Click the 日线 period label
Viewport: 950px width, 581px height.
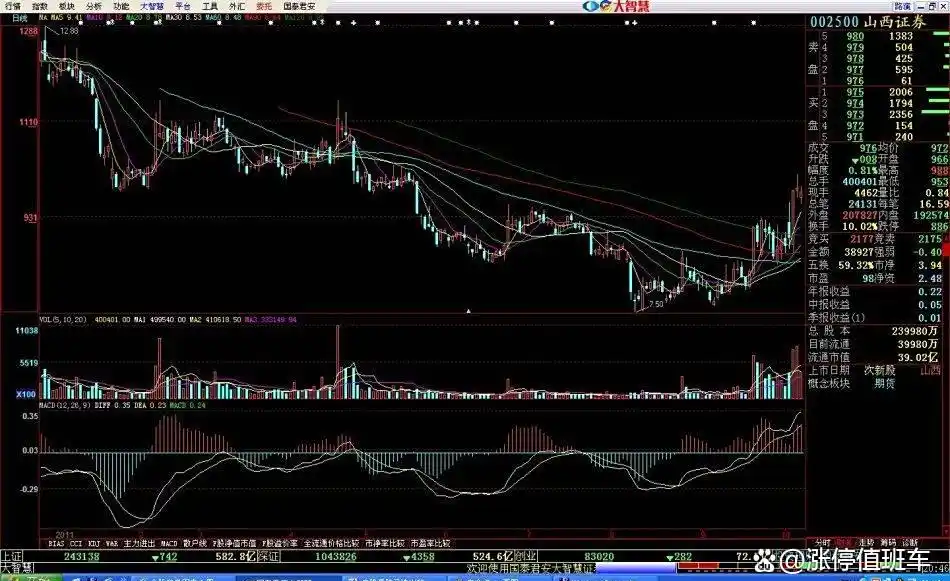[20, 18]
